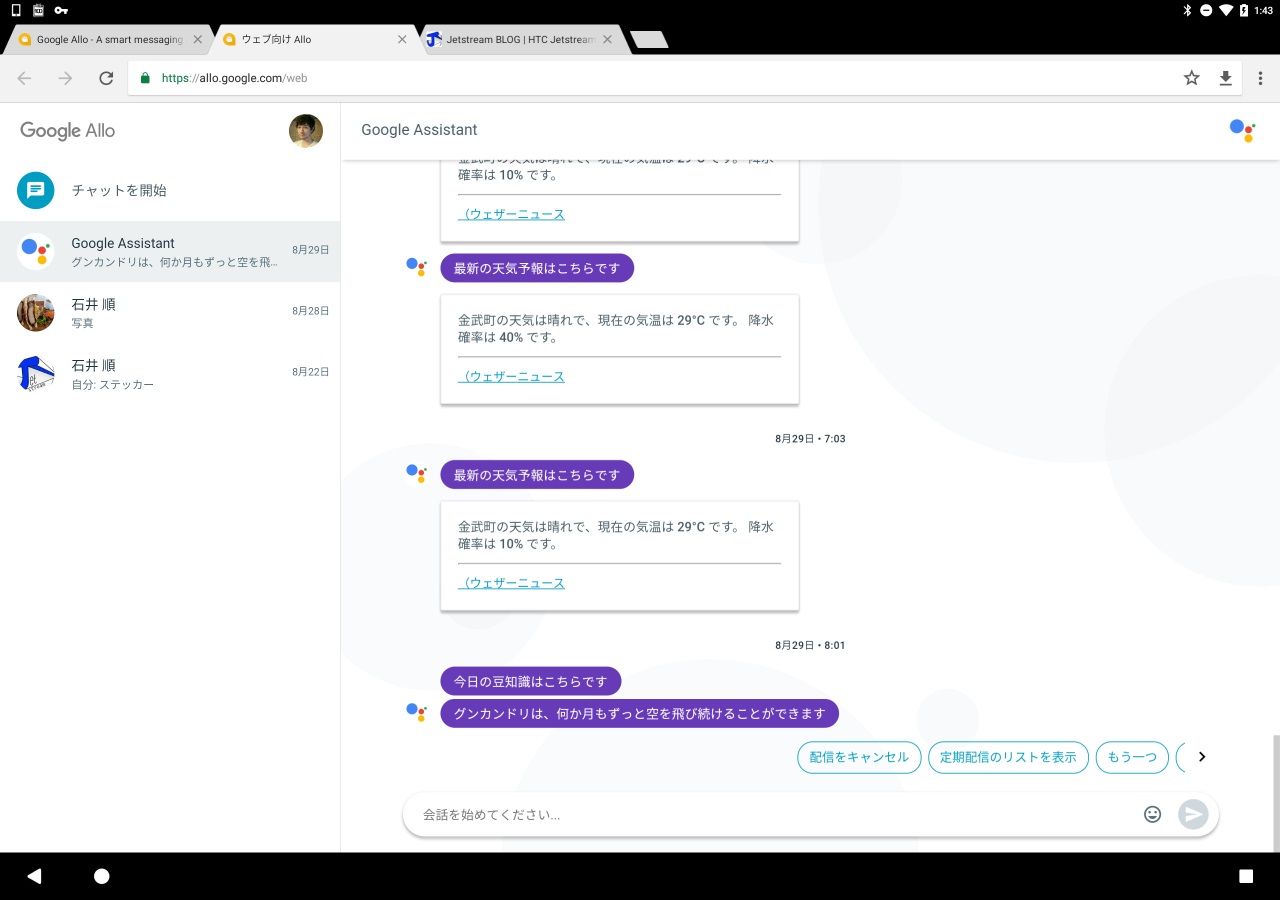Open the 石井 順 conversation with 写真
This screenshot has width=1280, height=900.
click(x=170, y=312)
